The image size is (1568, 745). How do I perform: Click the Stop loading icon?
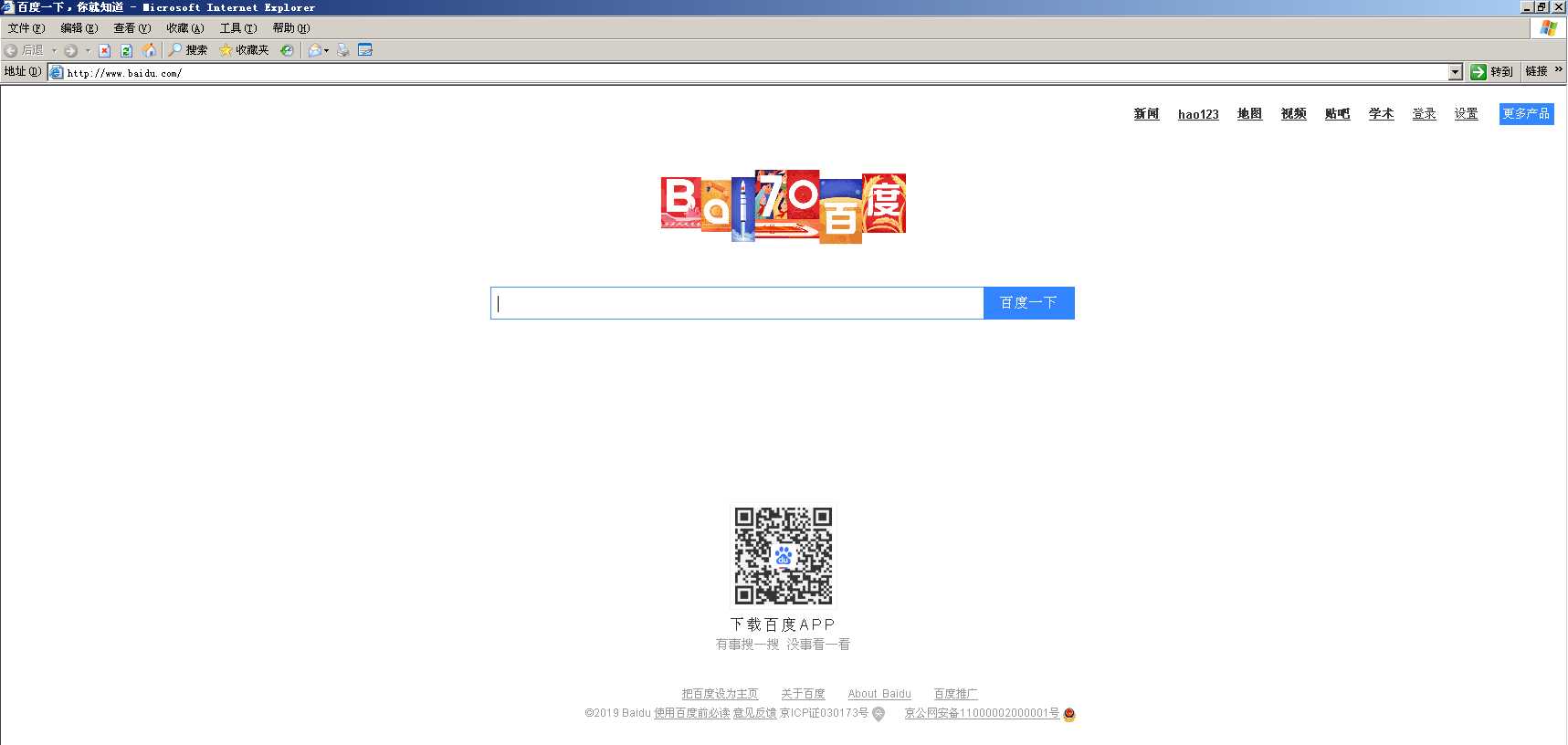(x=104, y=50)
